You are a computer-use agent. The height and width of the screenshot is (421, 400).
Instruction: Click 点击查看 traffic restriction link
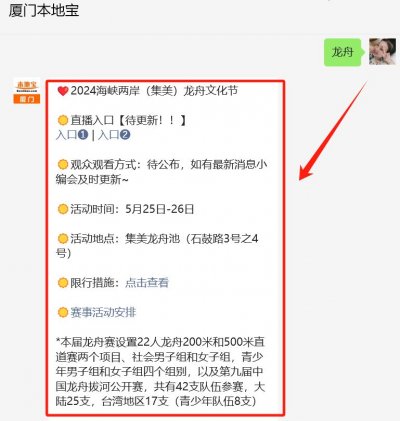147,283
